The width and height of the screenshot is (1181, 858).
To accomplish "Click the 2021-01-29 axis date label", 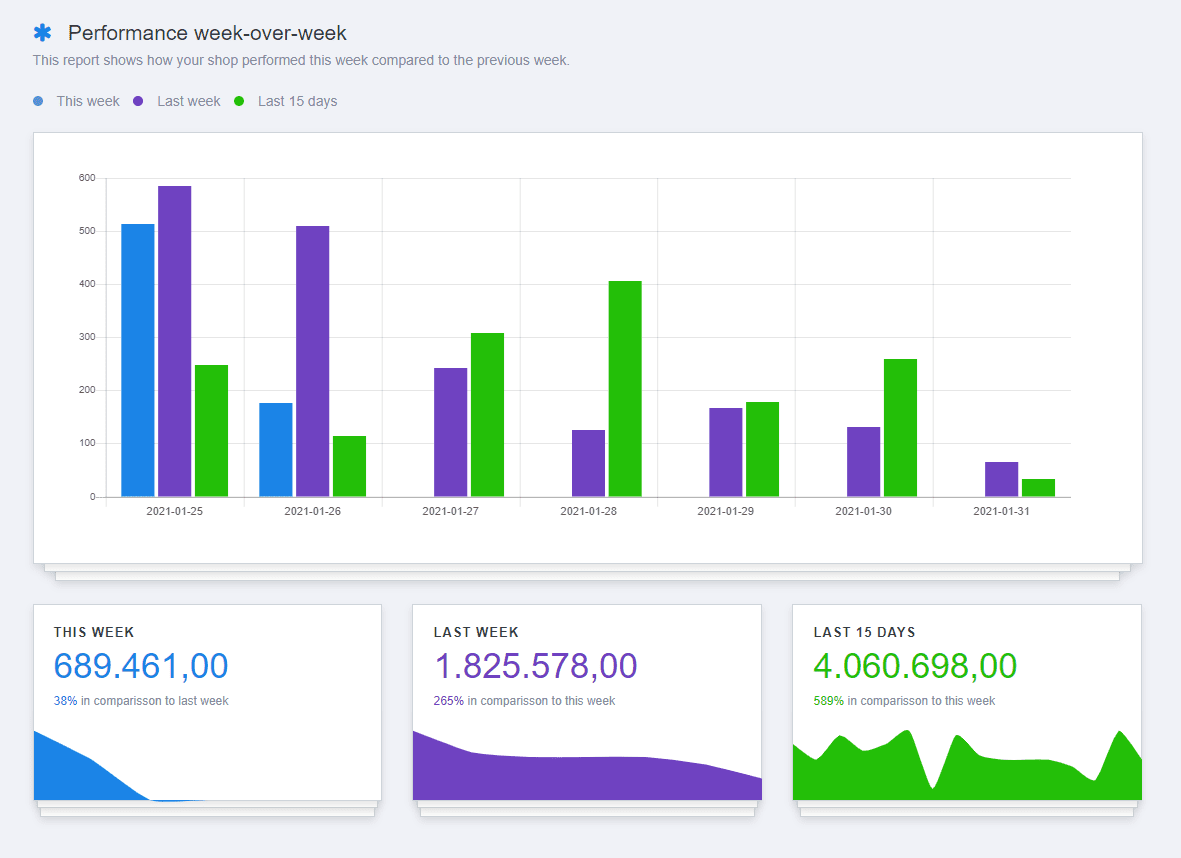I will pos(725,511).
